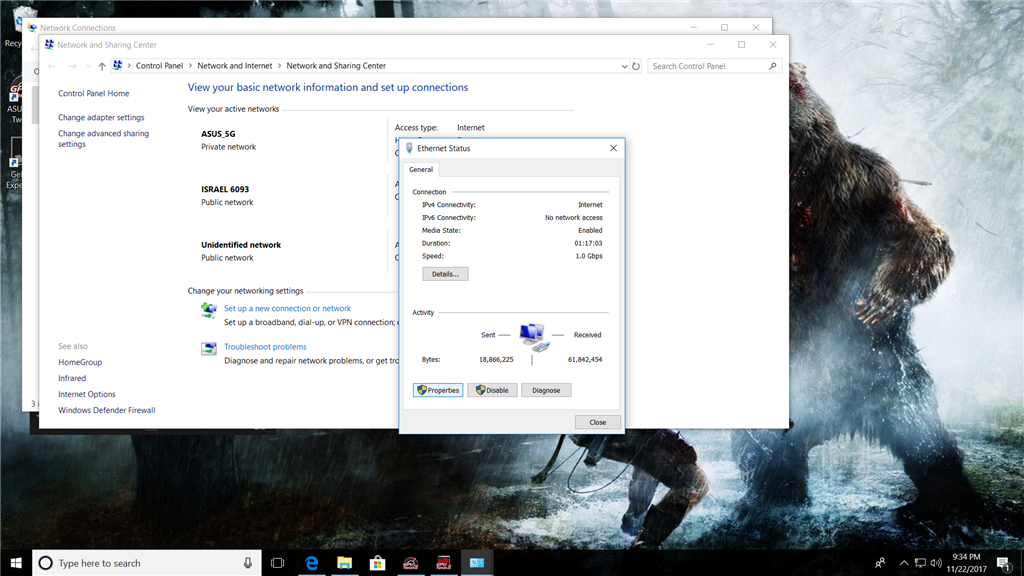
Task: Open the Action Center notification icon
Action: point(1003,563)
